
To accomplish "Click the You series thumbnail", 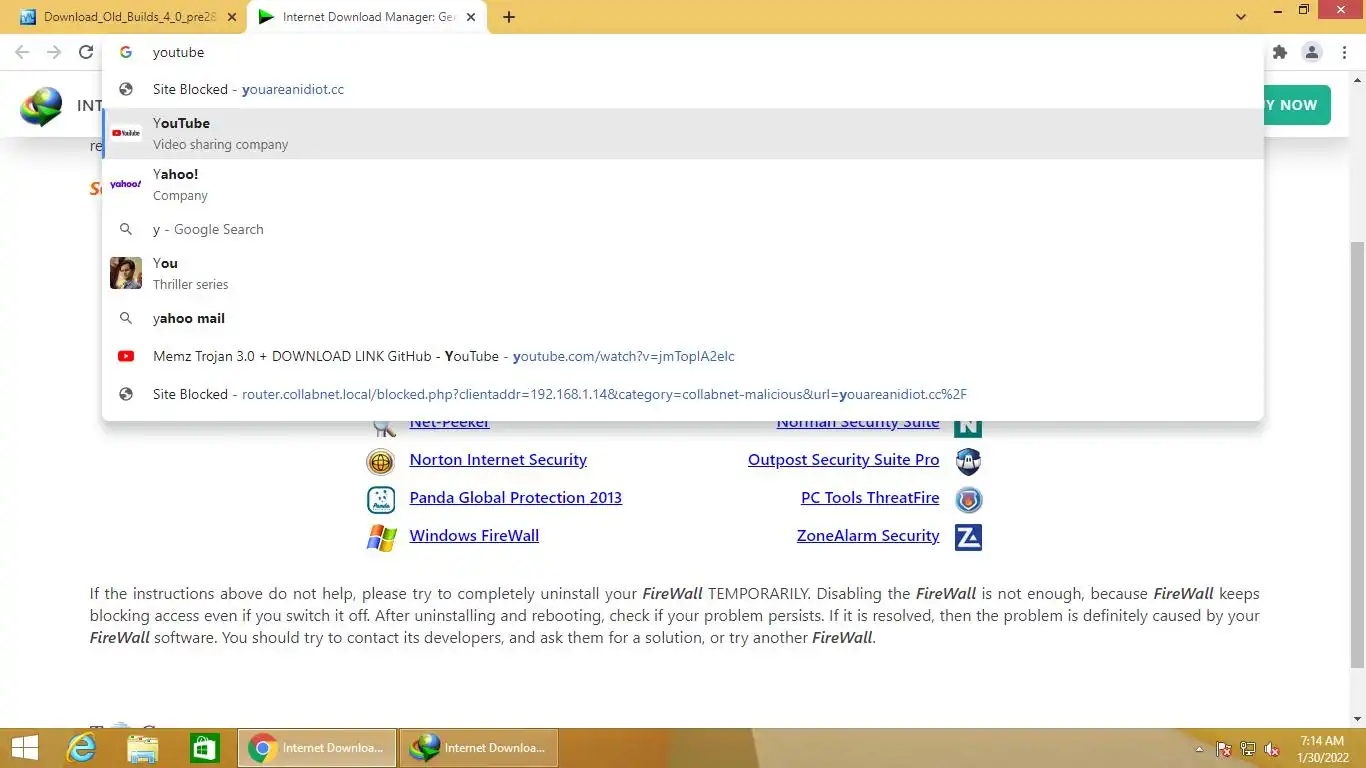I will tap(126, 273).
